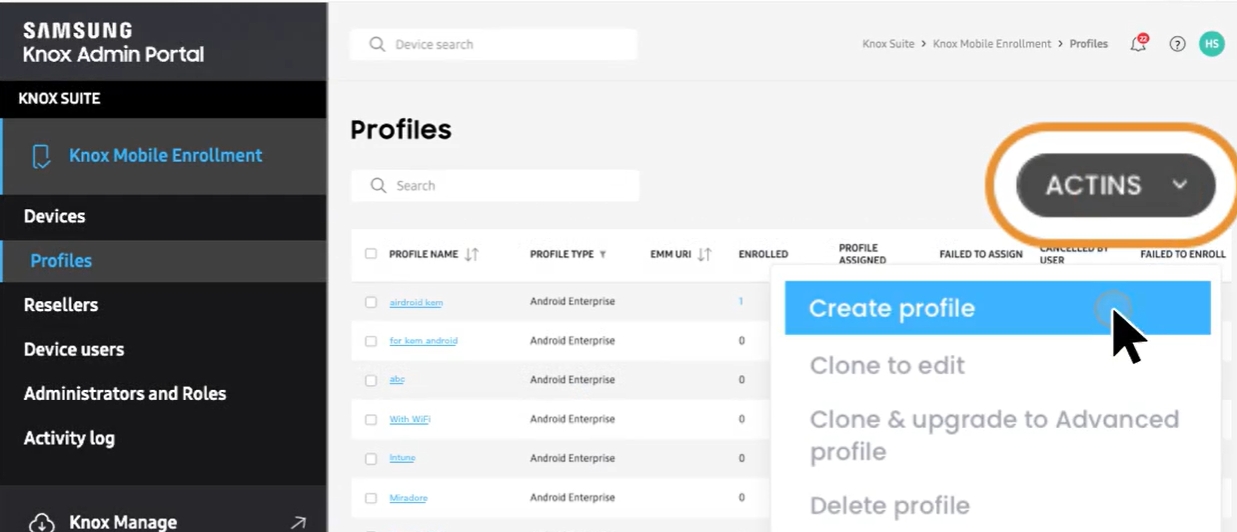
Task: Open Knox Mobile Enrollment sidebar entry
Action: [x=163, y=156]
